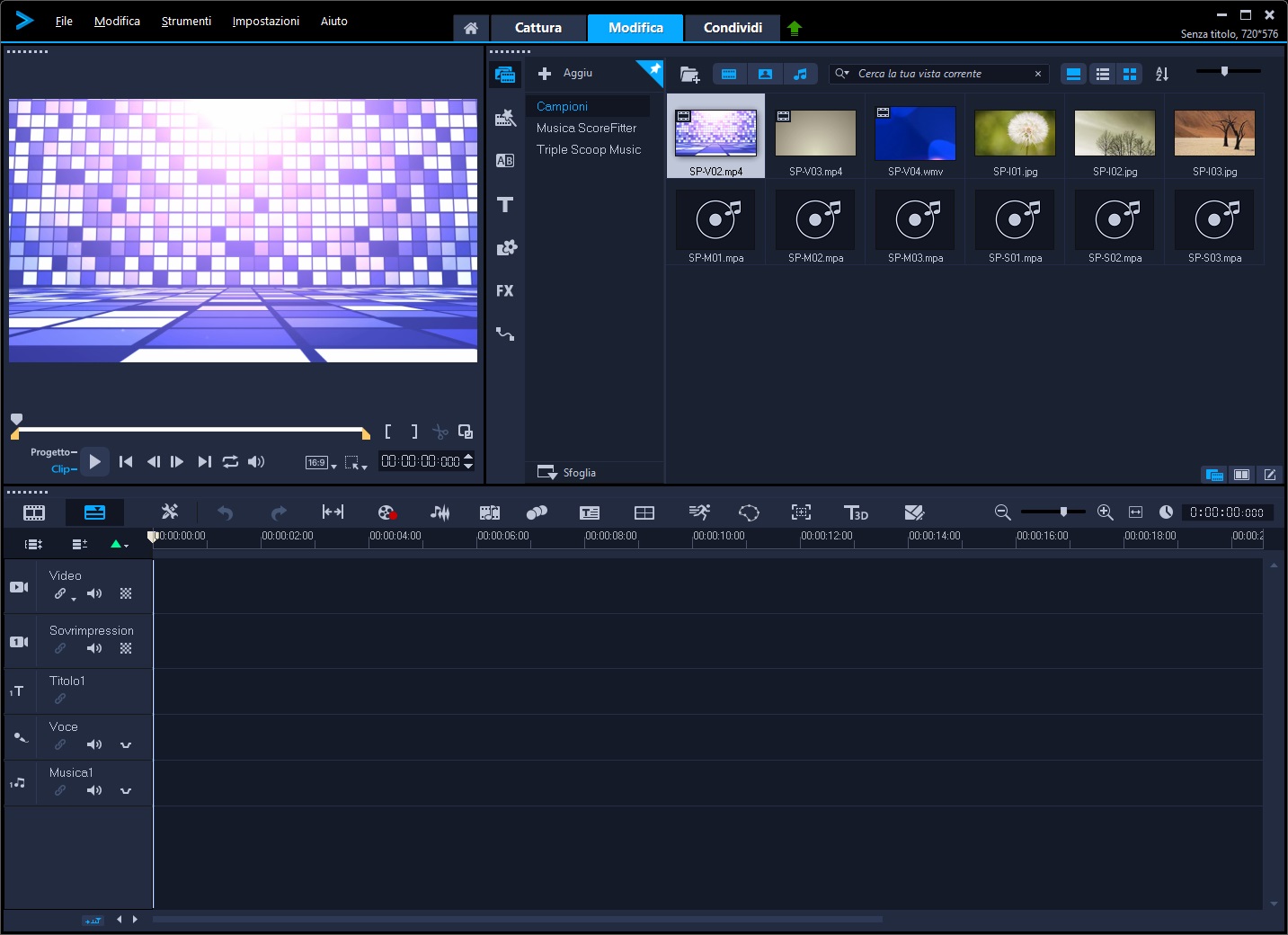Open the Sound Mixer tool

point(440,512)
